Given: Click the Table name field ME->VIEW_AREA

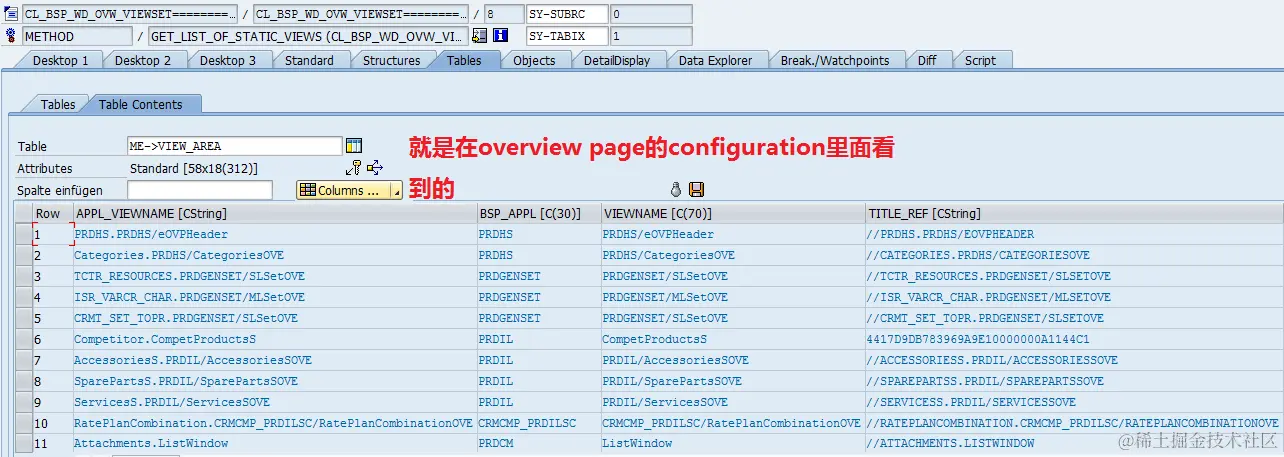Looking at the screenshot, I should [235, 146].
